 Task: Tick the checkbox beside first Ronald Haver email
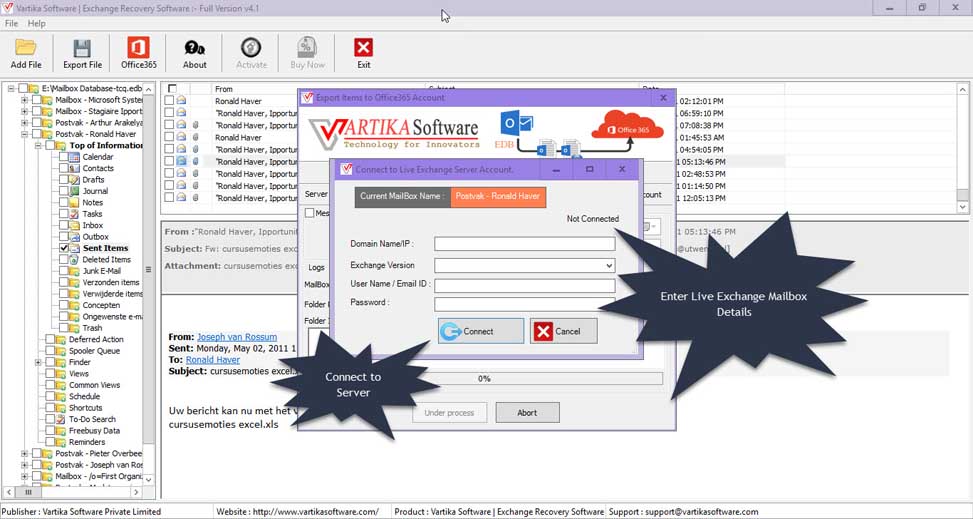169,101
